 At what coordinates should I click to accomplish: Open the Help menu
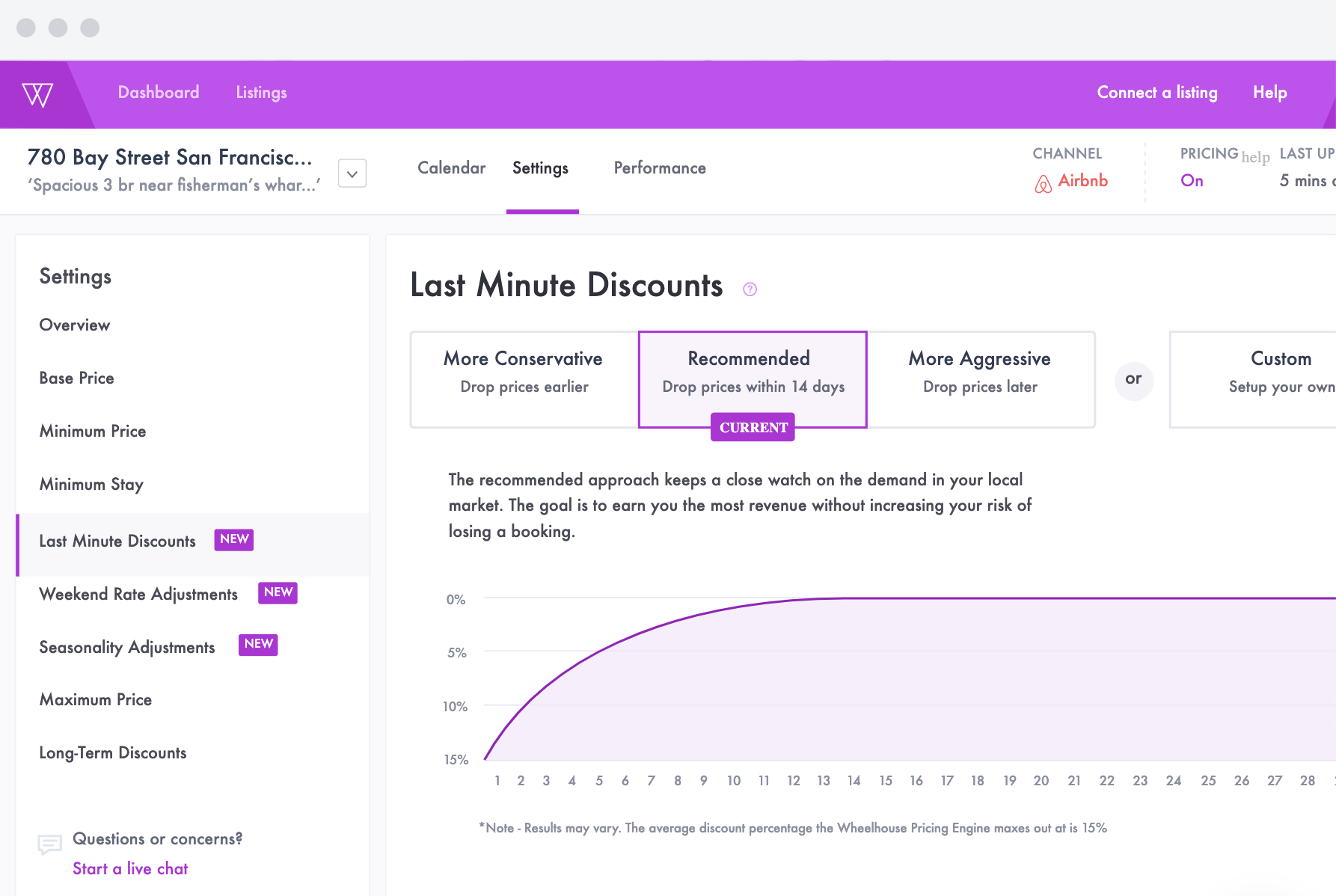tap(1270, 93)
